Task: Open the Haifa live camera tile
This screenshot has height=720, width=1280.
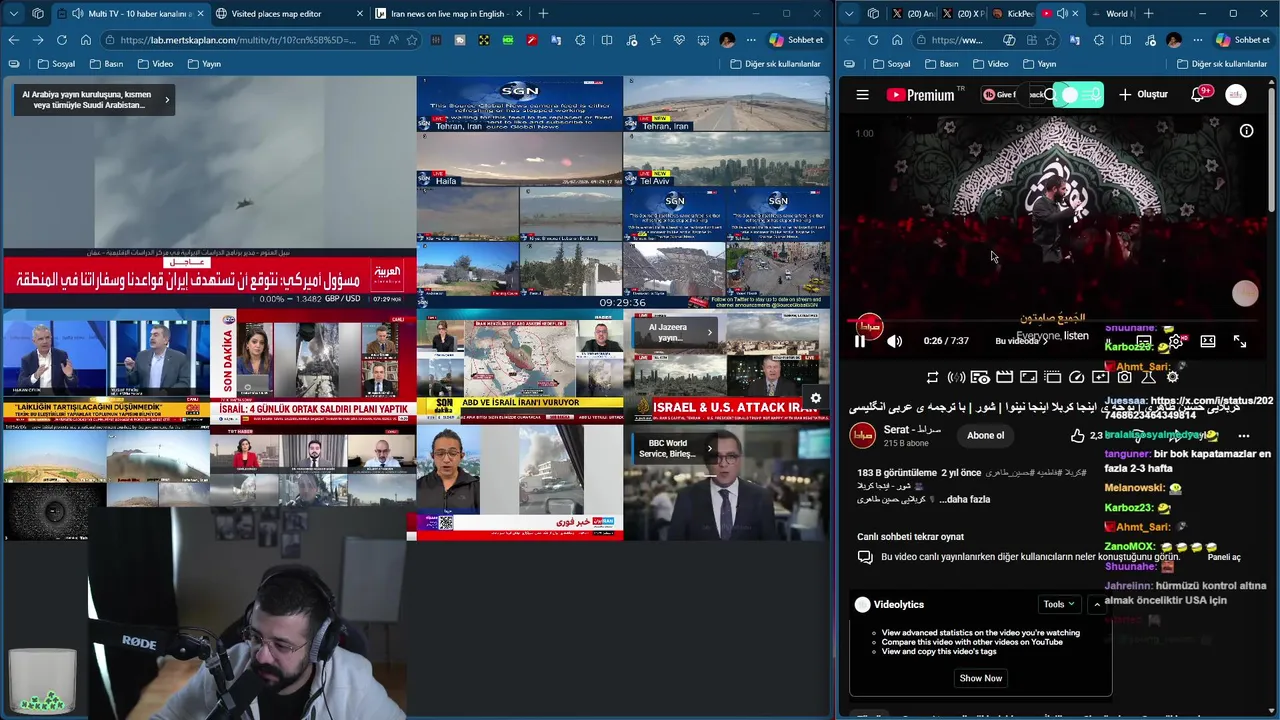Action: [520, 159]
